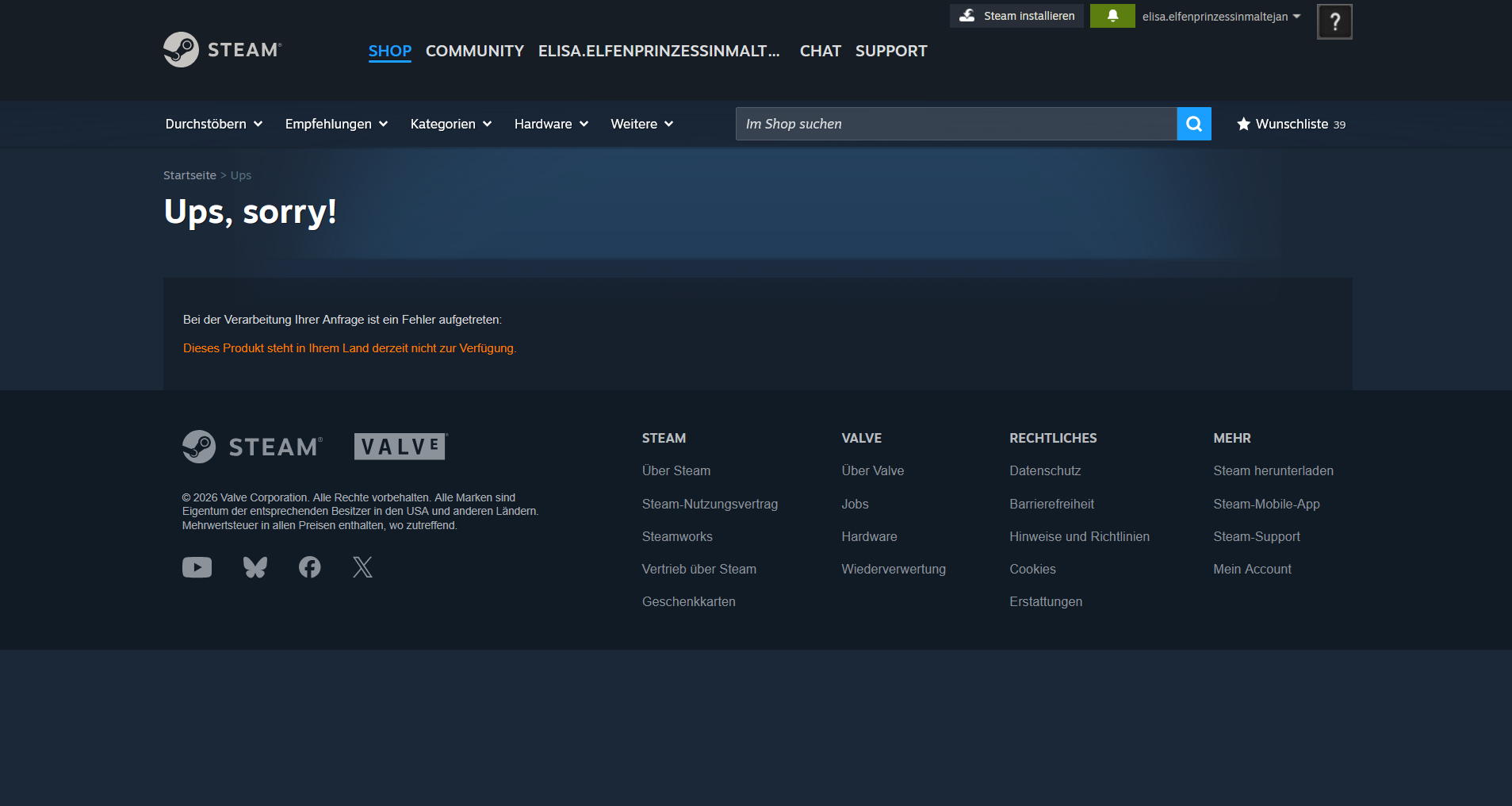Open the Erstattungen link
This screenshot has height=806, width=1512.
point(1046,601)
